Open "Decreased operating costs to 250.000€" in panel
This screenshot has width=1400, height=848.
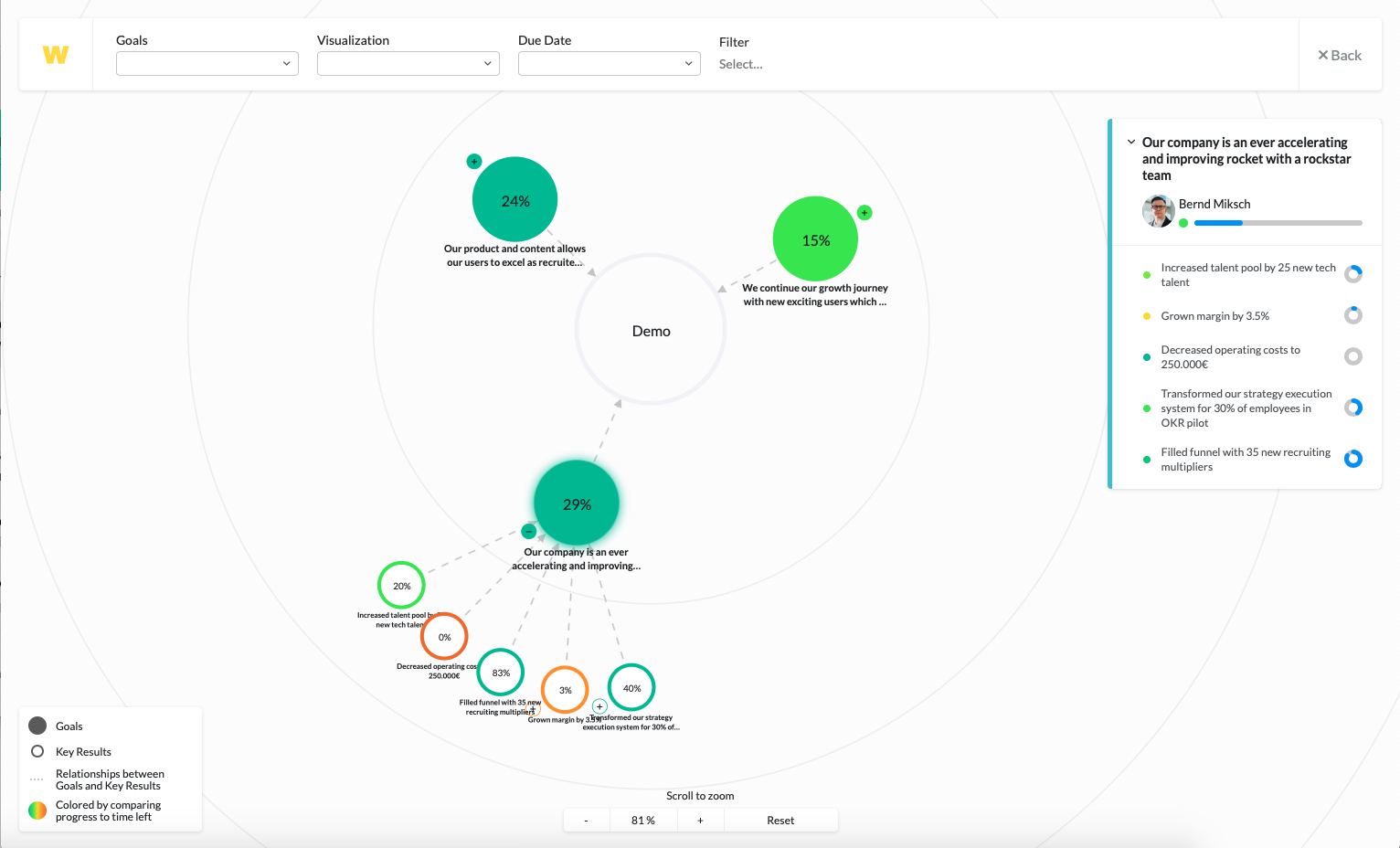pyautogui.click(x=1231, y=357)
